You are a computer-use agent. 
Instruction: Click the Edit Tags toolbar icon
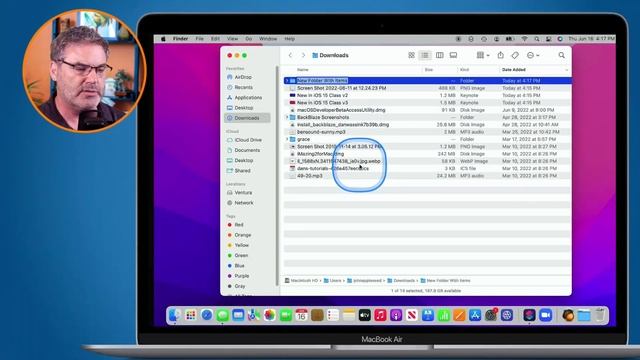(x=515, y=55)
